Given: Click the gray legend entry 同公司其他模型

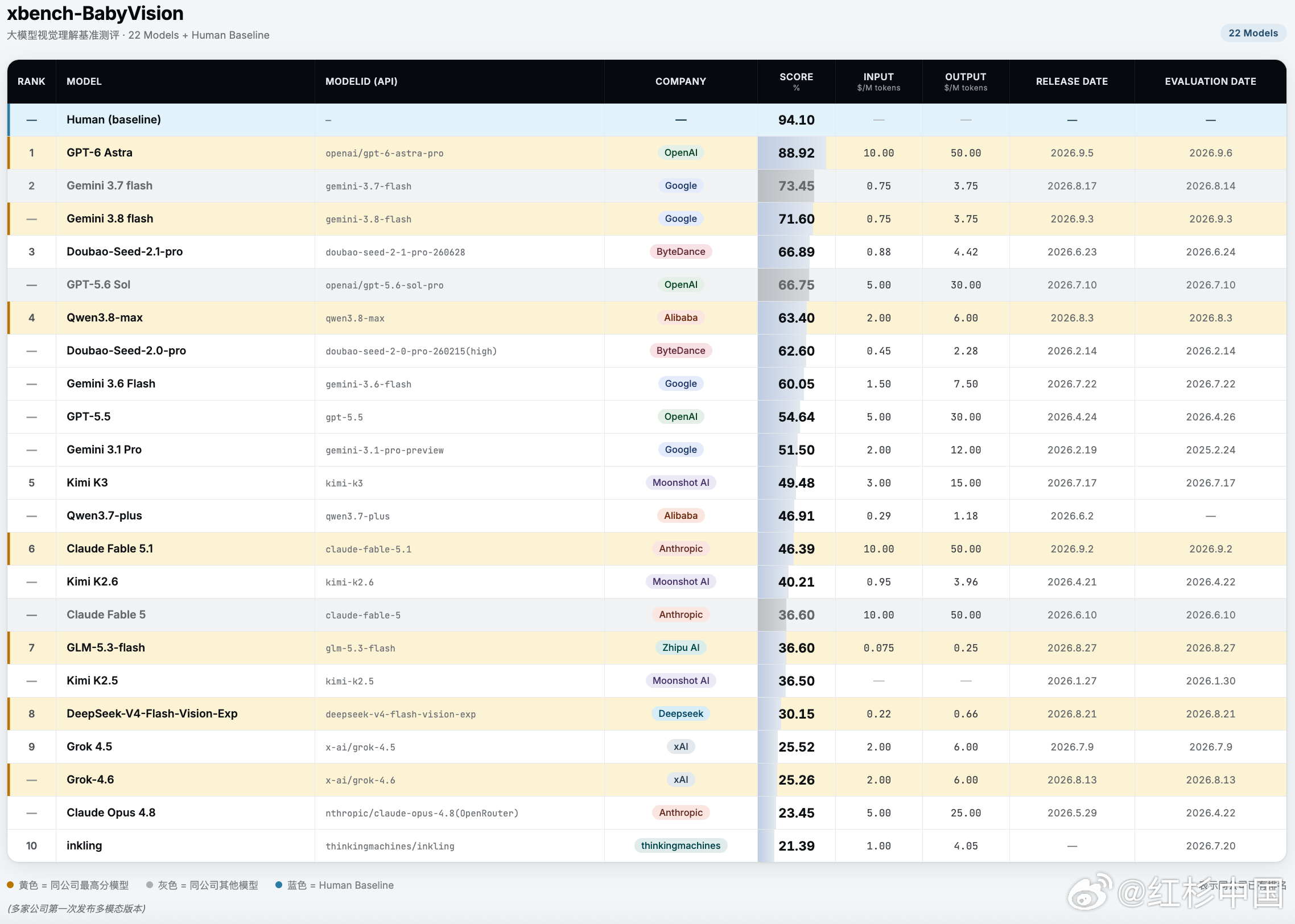Looking at the screenshot, I should [x=202, y=885].
